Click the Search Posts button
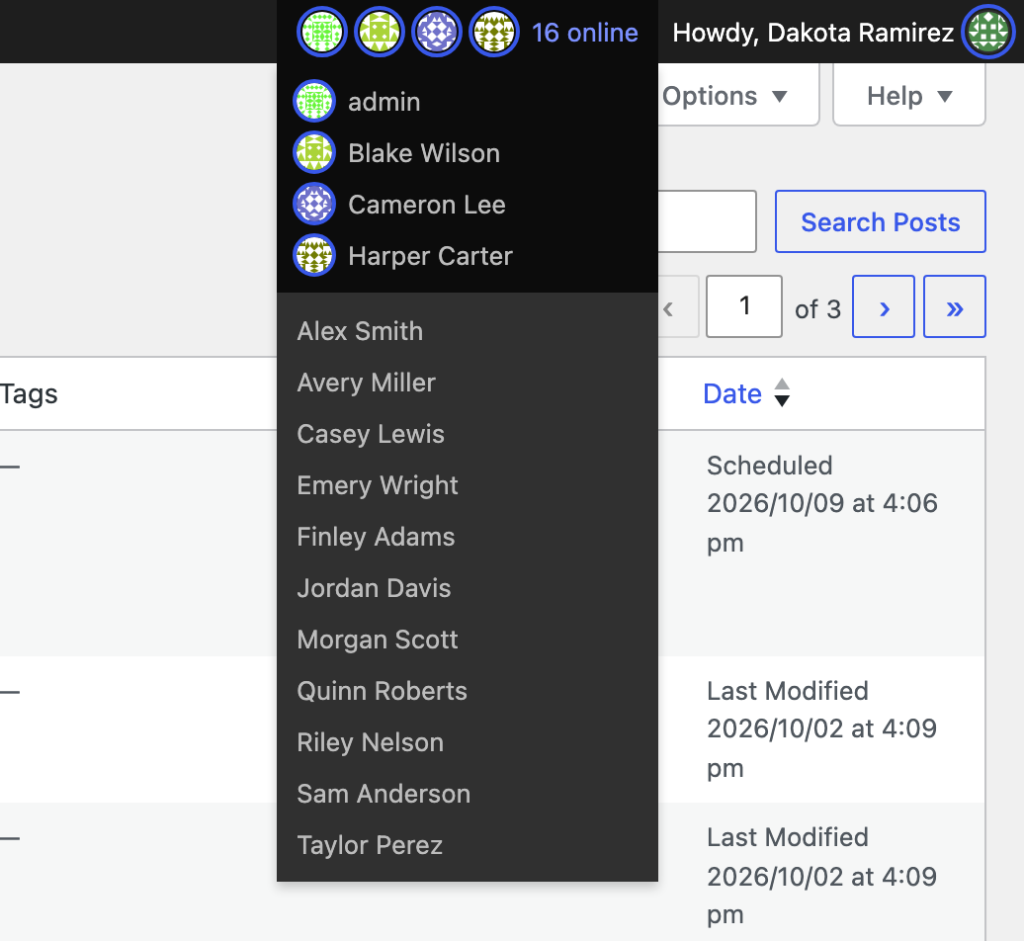The image size is (1024, 941). click(x=880, y=221)
